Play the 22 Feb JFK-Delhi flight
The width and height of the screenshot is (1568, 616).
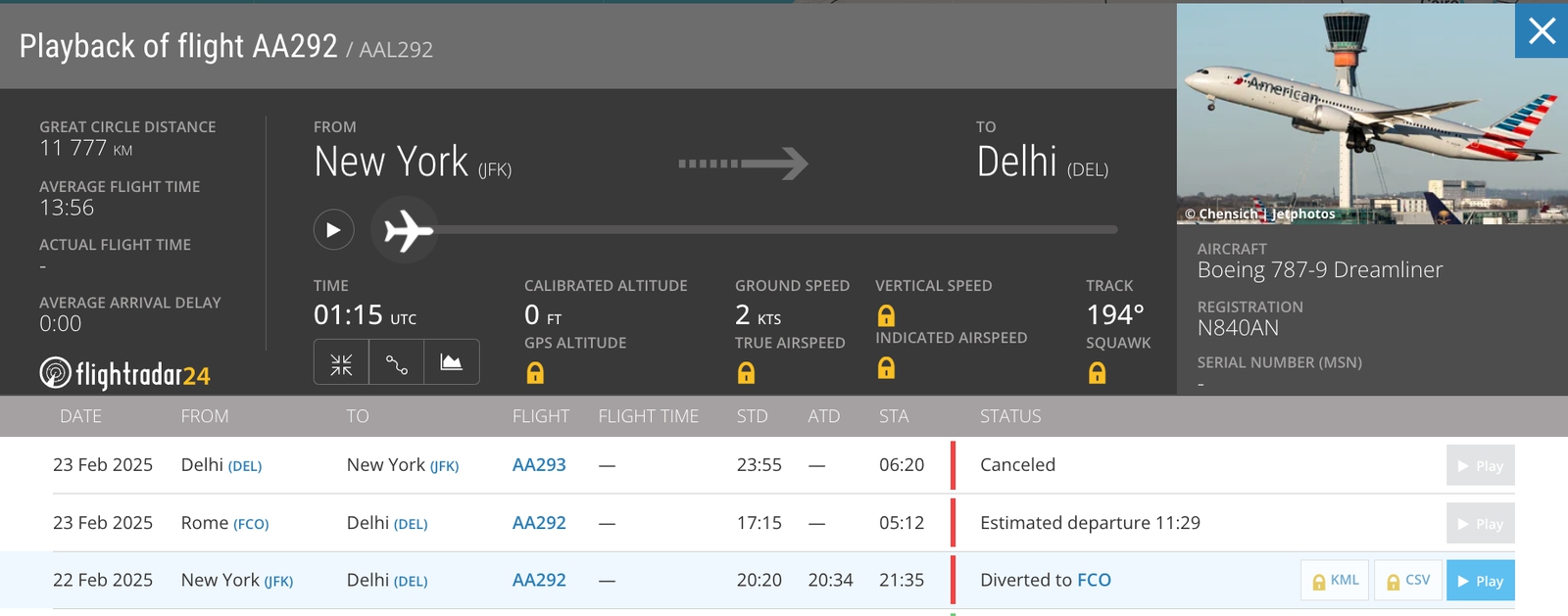(x=1480, y=581)
